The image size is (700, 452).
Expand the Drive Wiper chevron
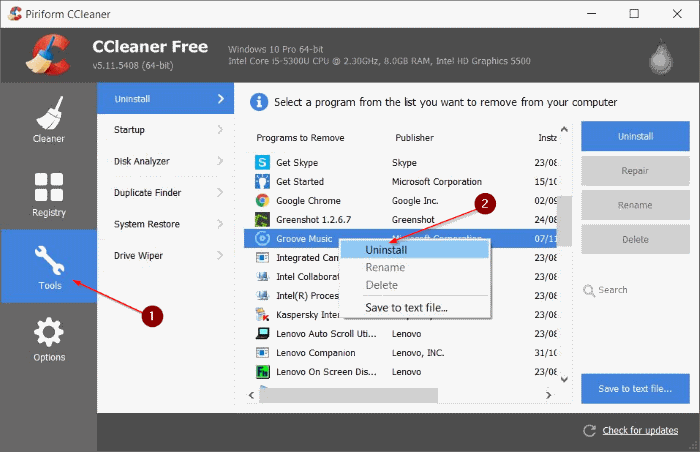[x=220, y=255]
